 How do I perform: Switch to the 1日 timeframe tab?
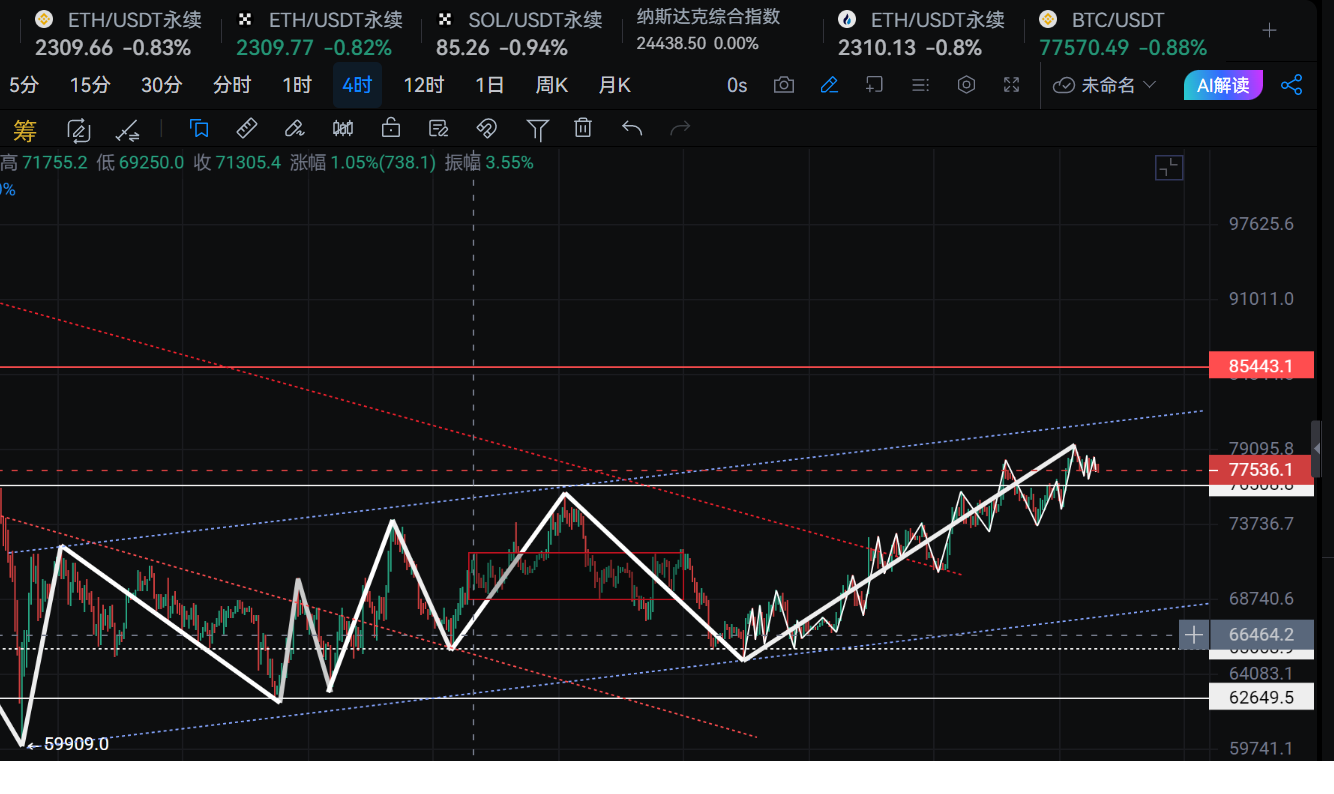coord(489,85)
